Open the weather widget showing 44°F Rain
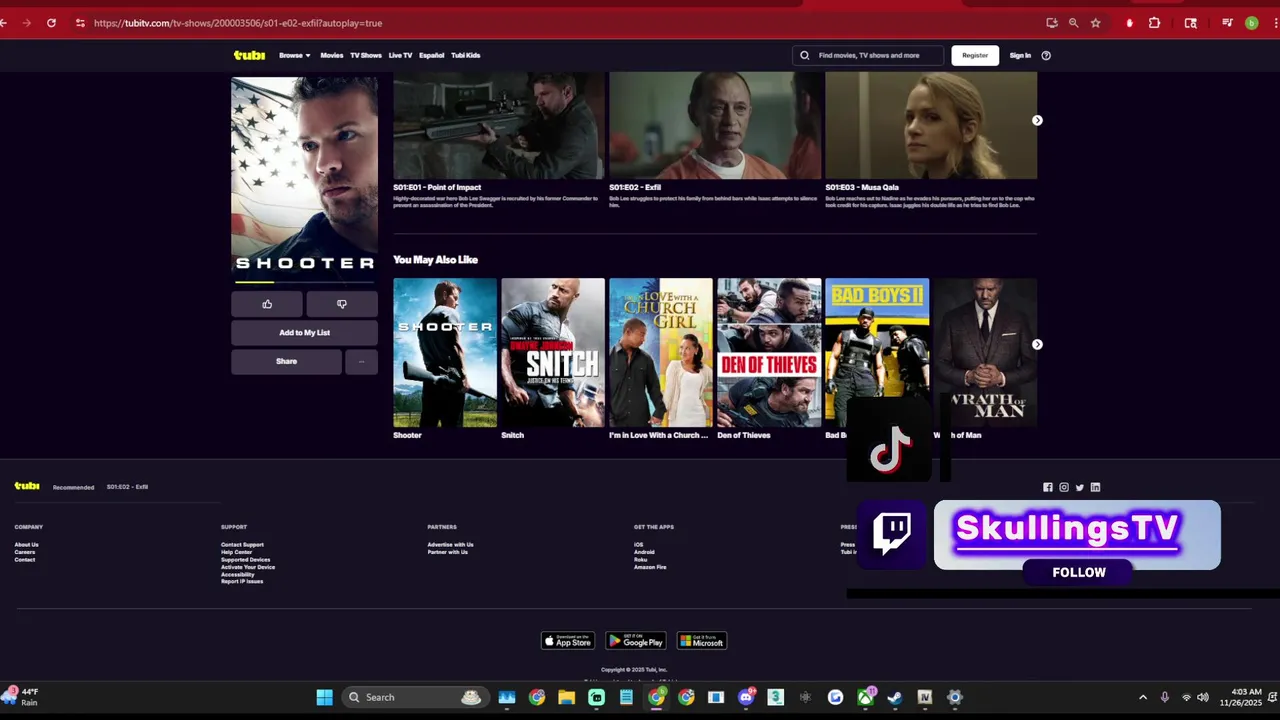The image size is (1280, 720). (x=22, y=697)
